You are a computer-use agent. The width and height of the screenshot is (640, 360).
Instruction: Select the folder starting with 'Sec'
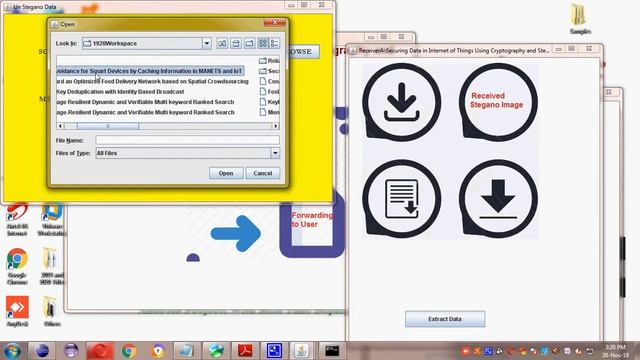[269, 71]
